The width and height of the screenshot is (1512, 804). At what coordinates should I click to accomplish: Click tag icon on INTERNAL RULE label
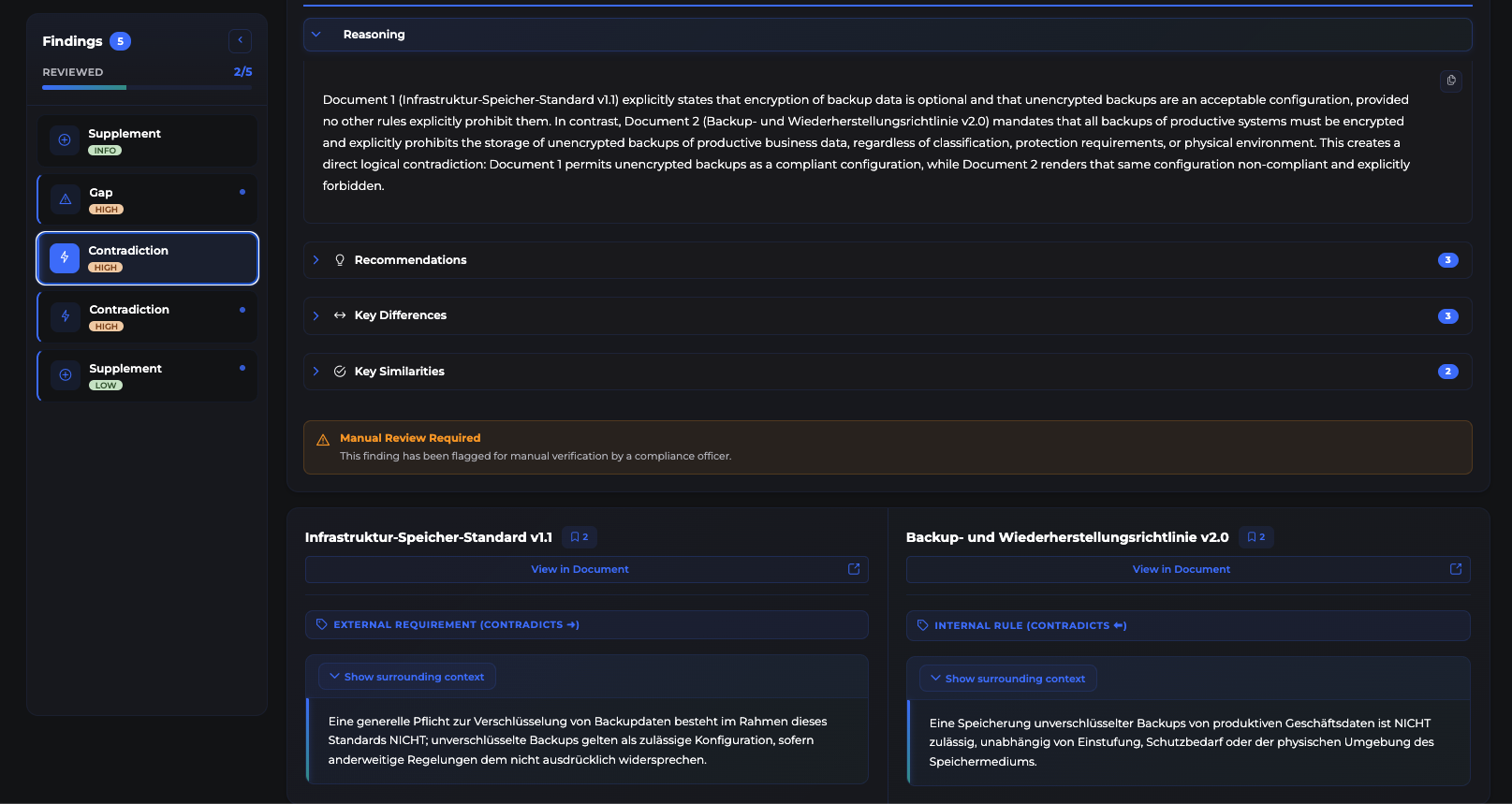(923, 625)
